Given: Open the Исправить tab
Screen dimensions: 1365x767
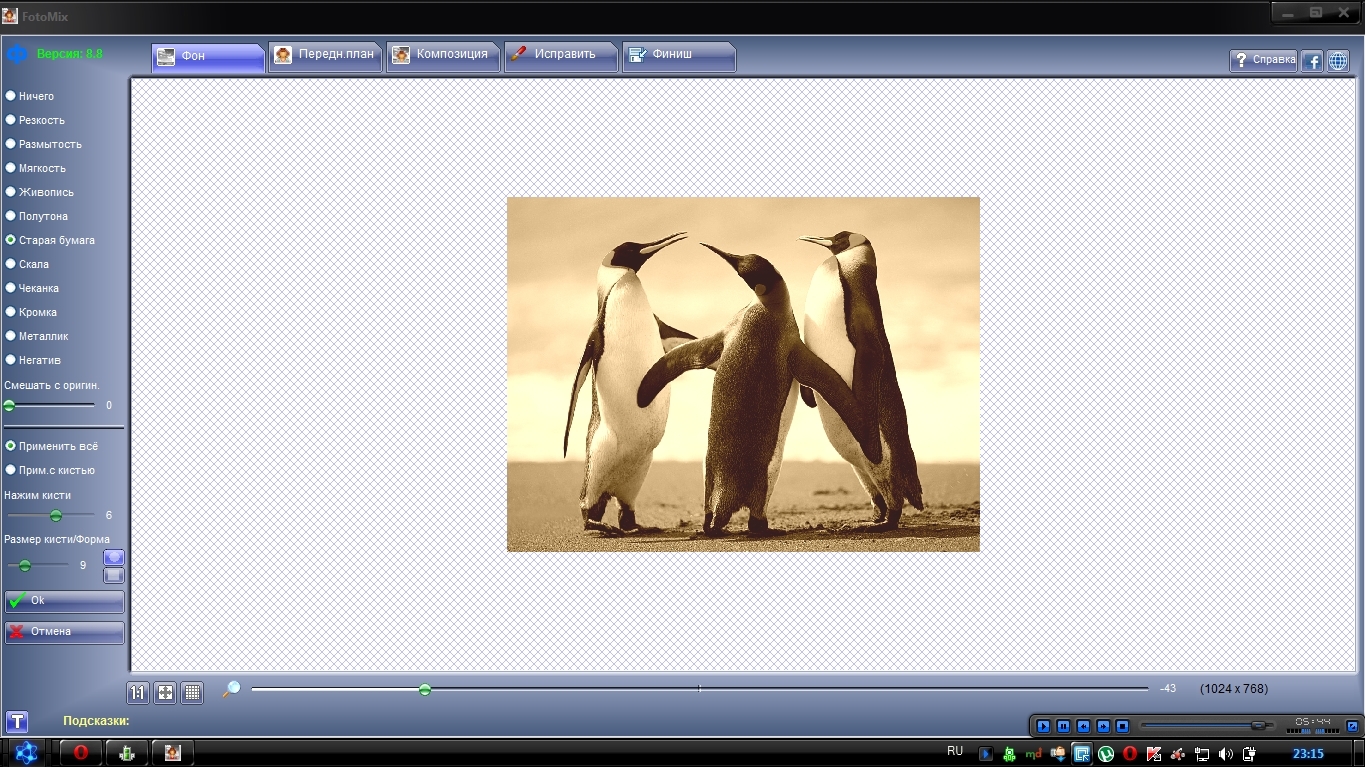Looking at the screenshot, I should point(560,55).
